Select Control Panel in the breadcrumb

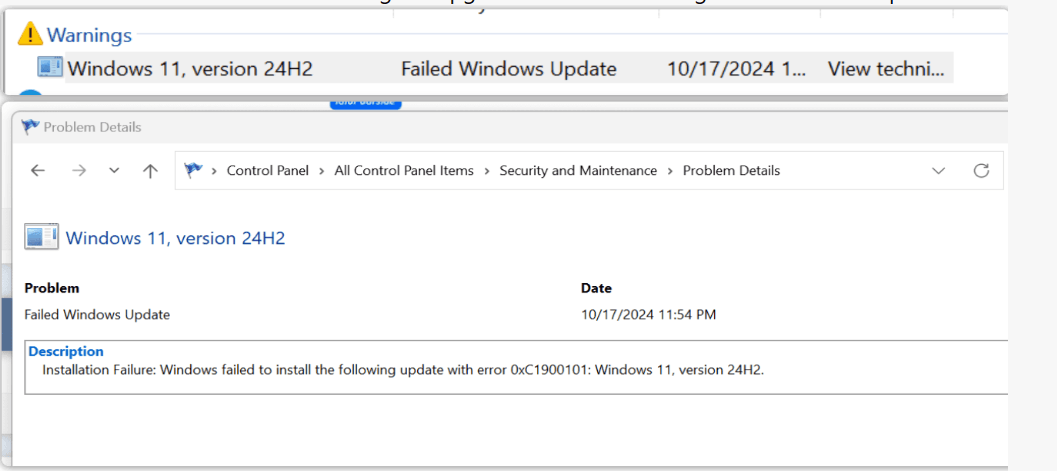coord(268,170)
